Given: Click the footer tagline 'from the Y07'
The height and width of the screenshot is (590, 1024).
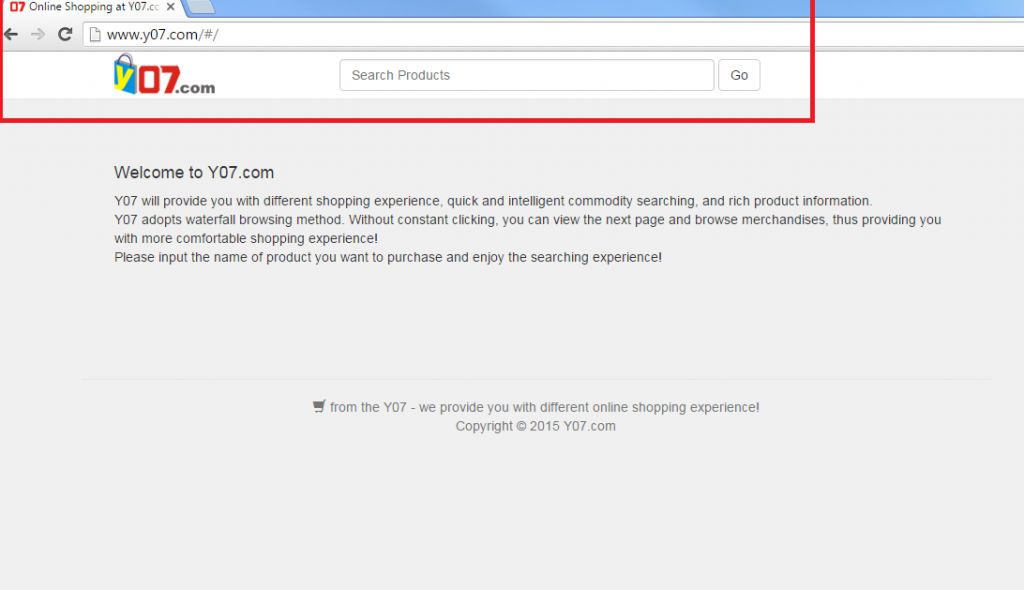Looking at the screenshot, I should tap(544, 407).
